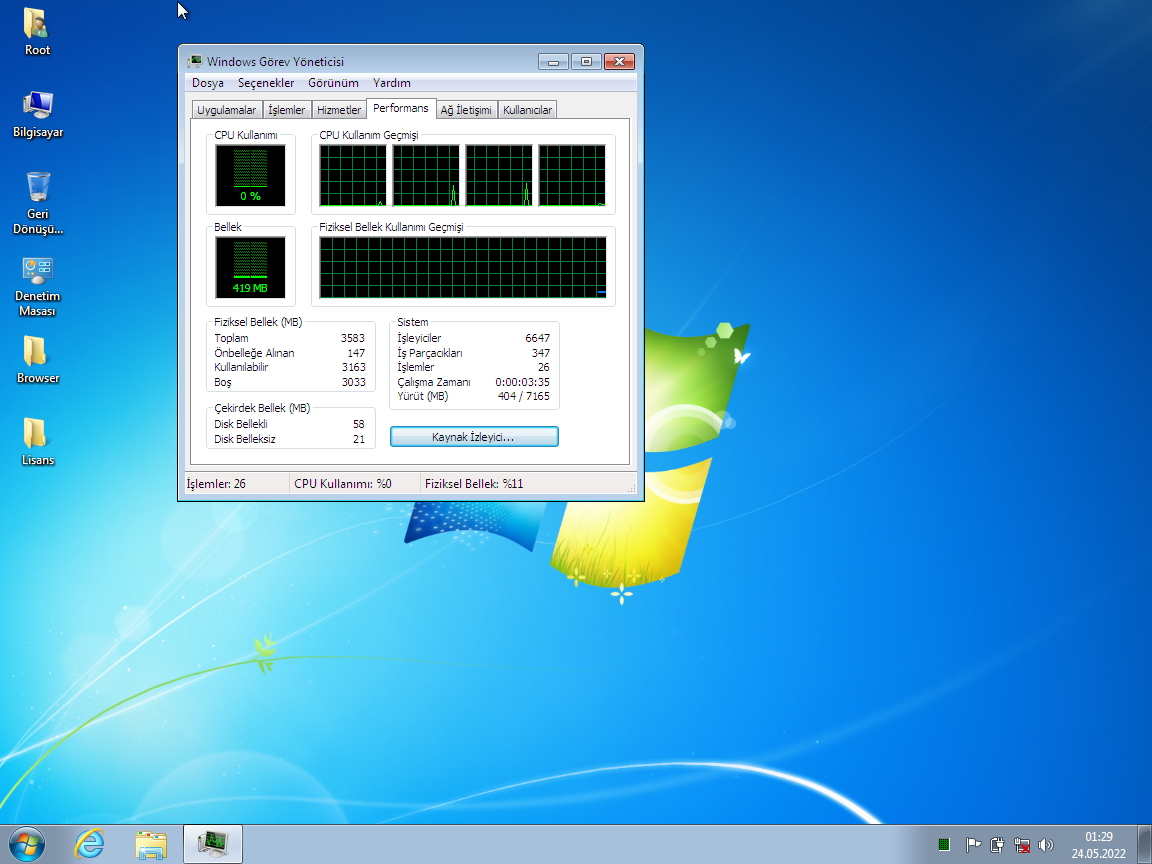The width and height of the screenshot is (1152, 864).
Task: Select the Geri Dönüşüm recycle bin icon
Action: click(x=37, y=203)
